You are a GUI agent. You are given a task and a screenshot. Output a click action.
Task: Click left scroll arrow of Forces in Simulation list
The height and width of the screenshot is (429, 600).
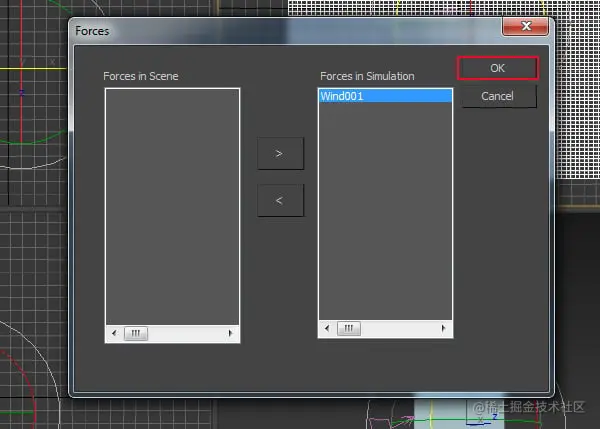pos(327,328)
